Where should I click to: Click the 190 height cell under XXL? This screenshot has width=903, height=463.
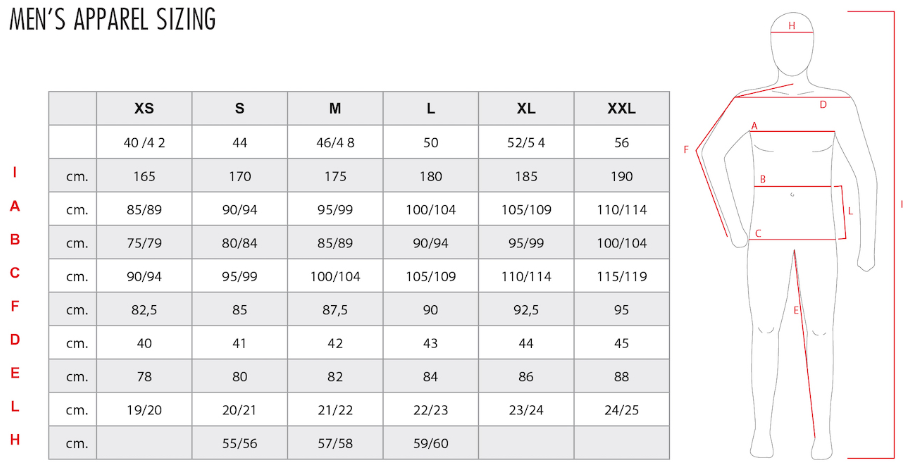click(622, 176)
